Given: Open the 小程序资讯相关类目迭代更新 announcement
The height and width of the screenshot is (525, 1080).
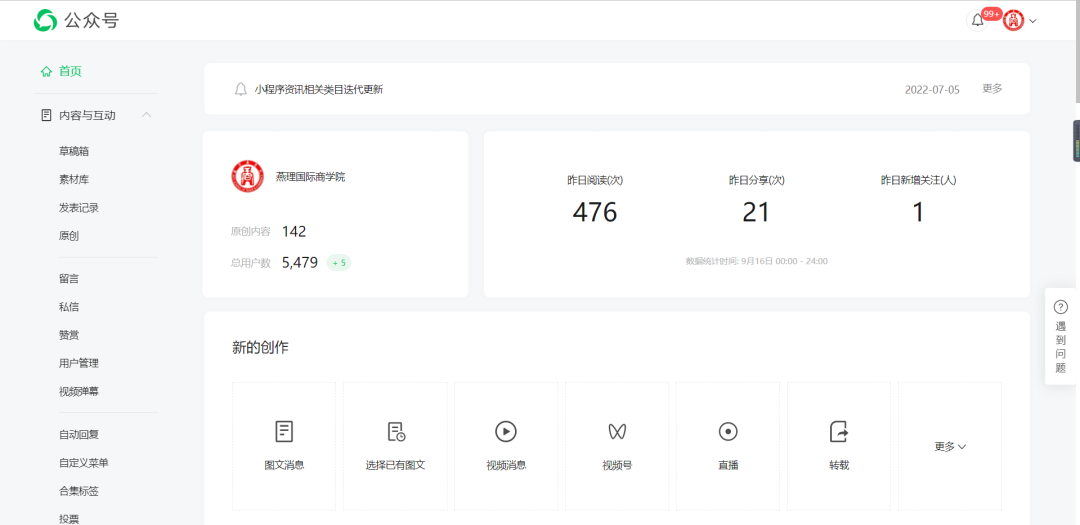Looking at the screenshot, I should pos(318,89).
